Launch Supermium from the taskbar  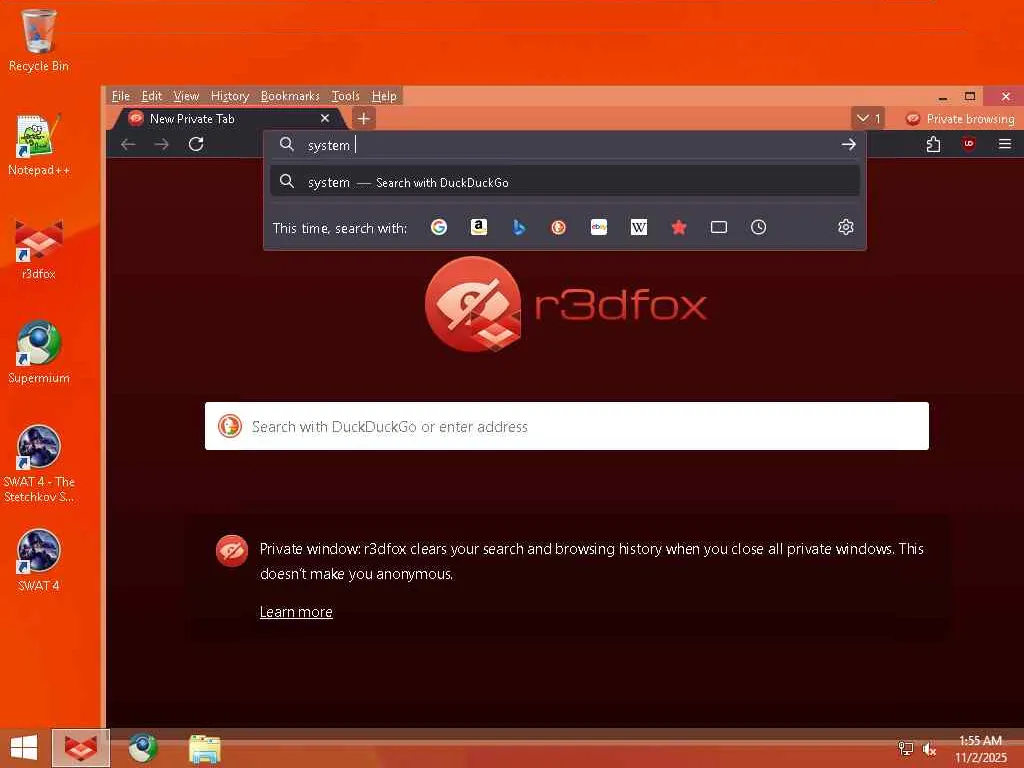pos(142,748)
